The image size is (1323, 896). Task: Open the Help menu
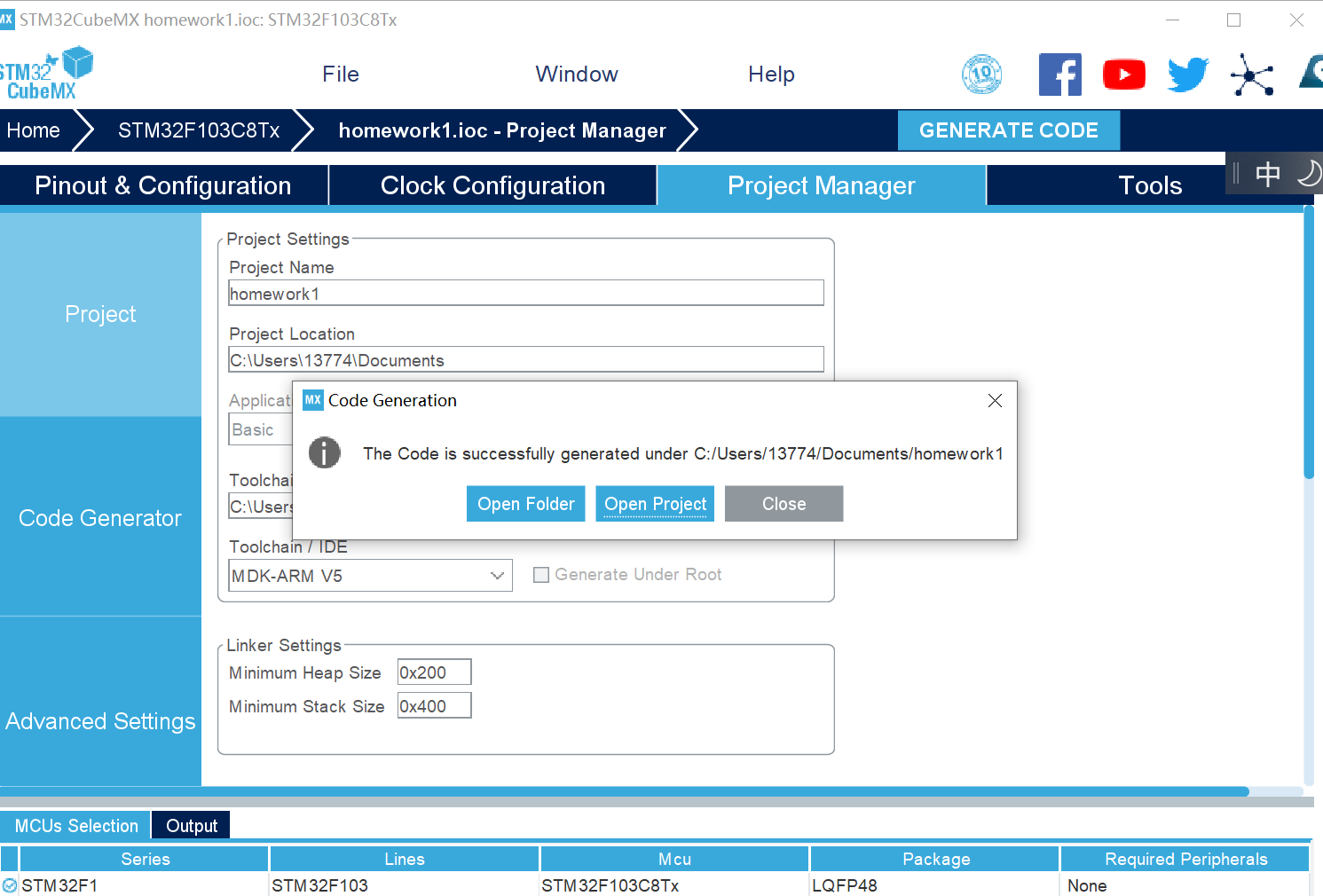771,75
